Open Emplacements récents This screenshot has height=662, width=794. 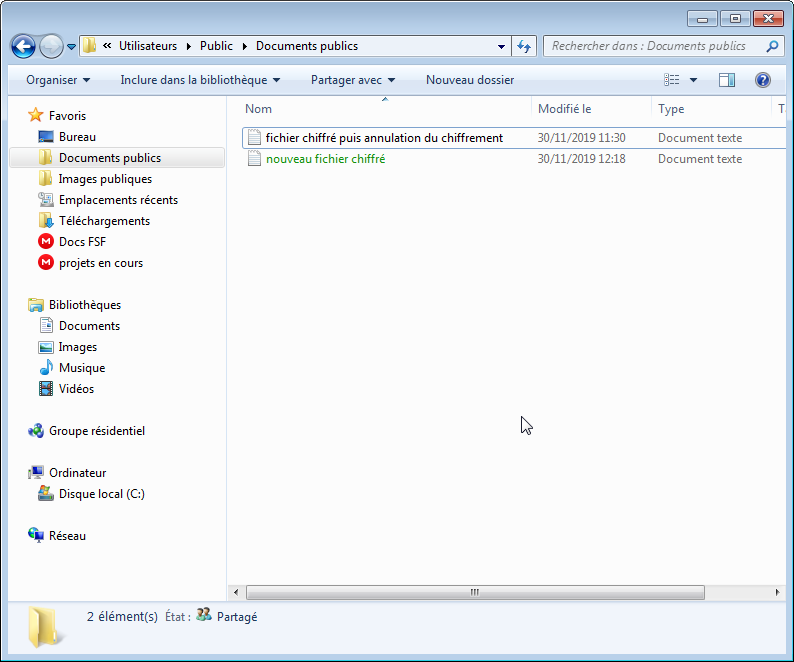pyautogui.click(x=118, y=200)
